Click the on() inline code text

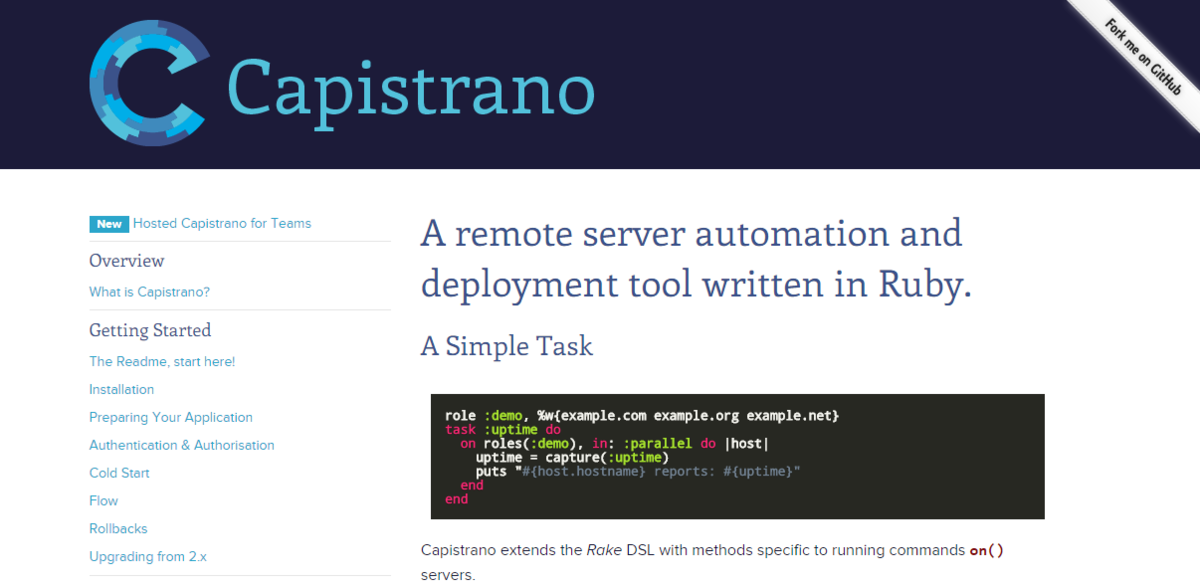(x=986, y=550)
